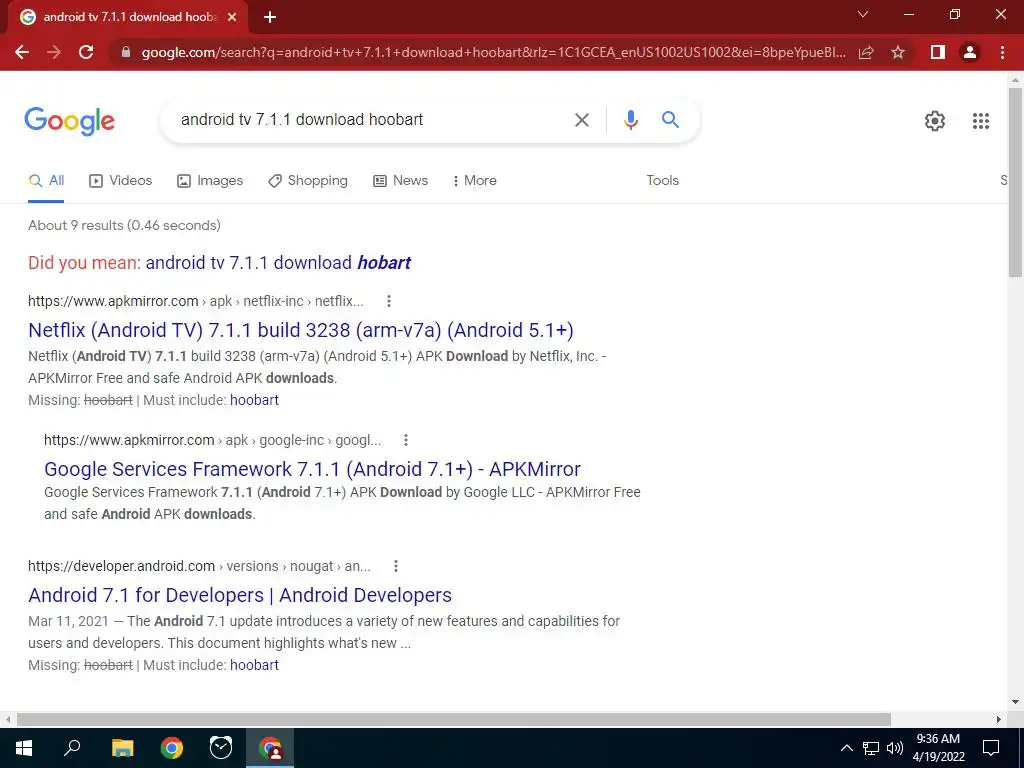Open network status in system tray
The height and width of the screenshot is (768, 1024).
871,748
